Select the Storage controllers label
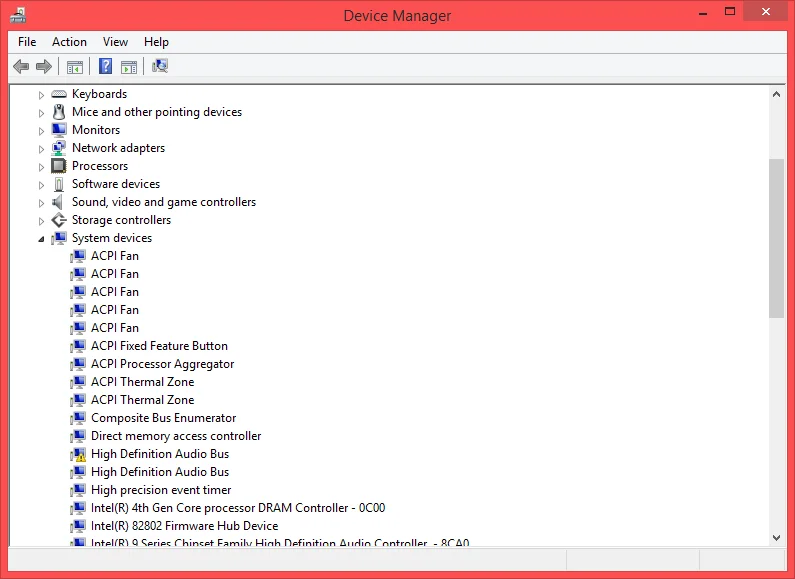 click(121, 220)
